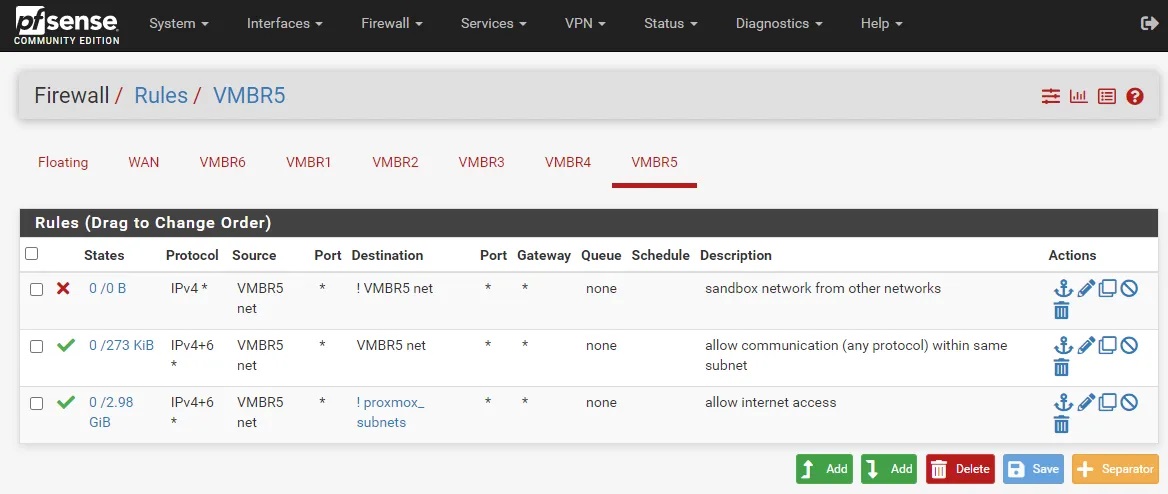Screen dimensions: 1168x494
Task: Delete the same subnet rule via trash
Action: (1061, 367)
